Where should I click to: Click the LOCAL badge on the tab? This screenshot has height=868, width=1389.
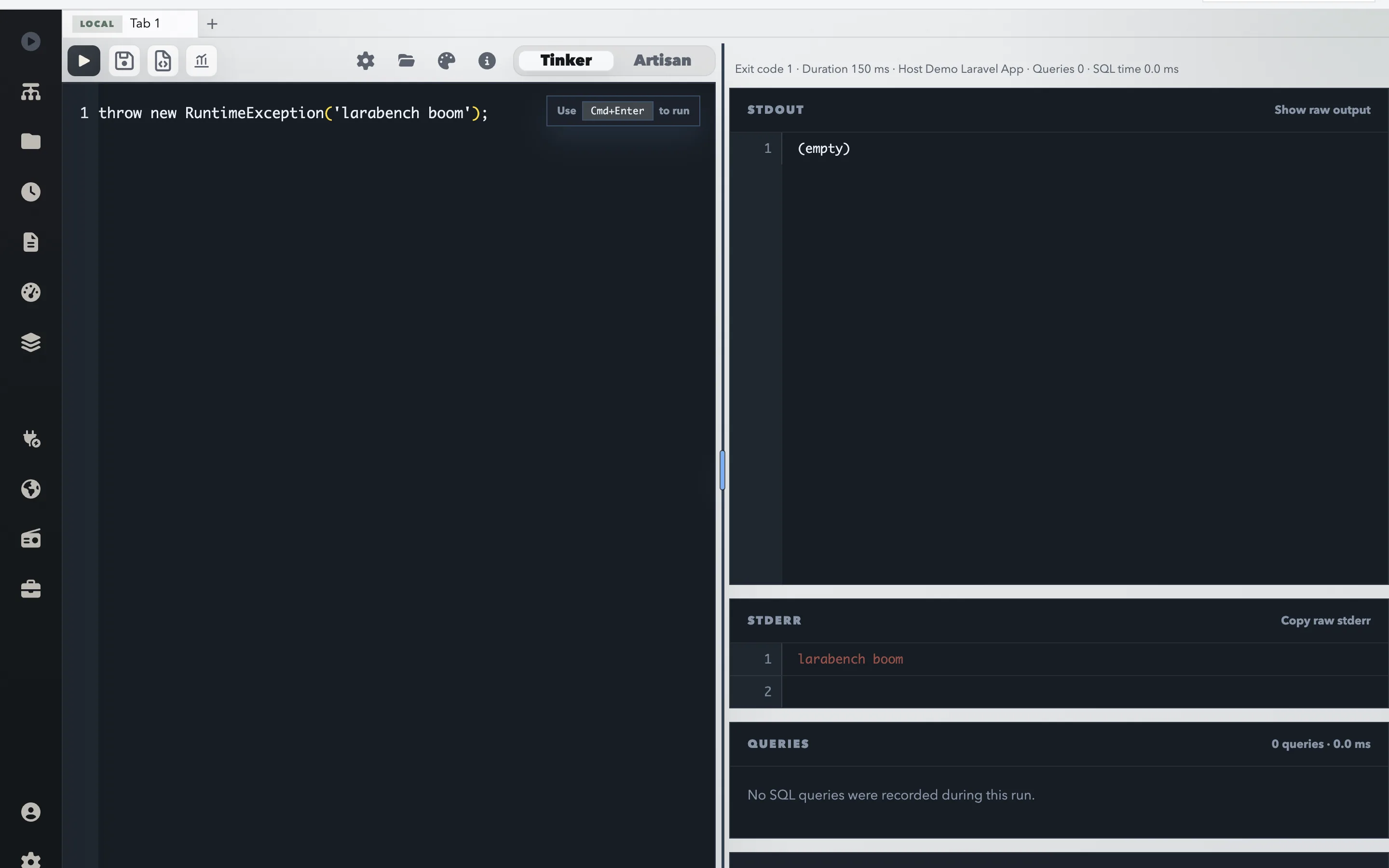tap(97, 24)
